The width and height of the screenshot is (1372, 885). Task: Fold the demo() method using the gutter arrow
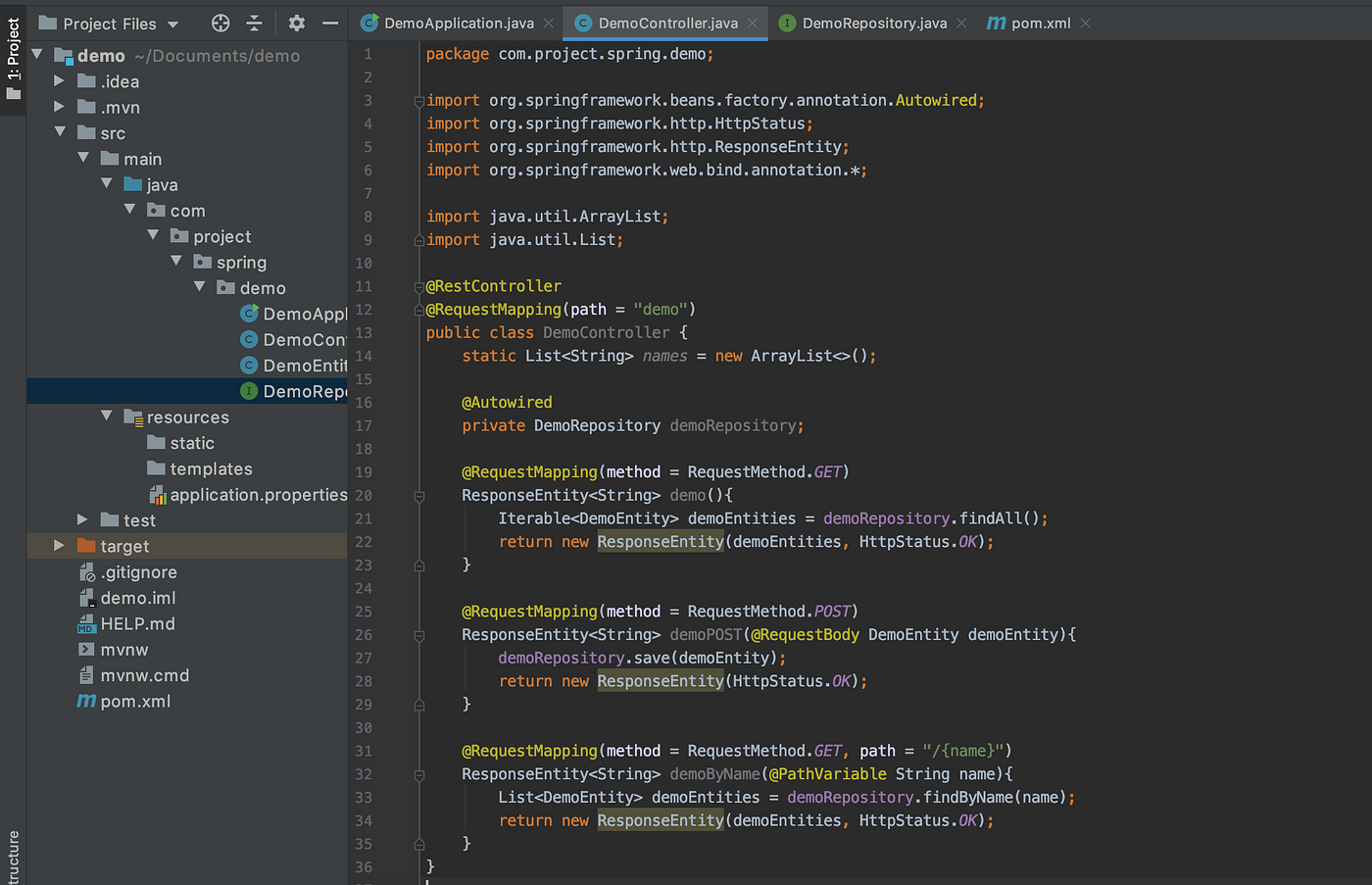[x=418, y=495]
